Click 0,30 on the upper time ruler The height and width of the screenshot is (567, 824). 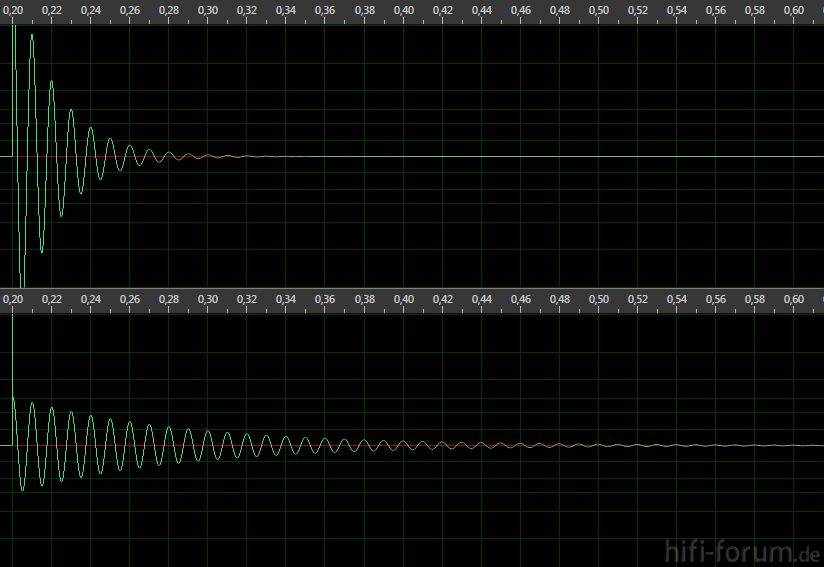pyautogui.click(x=208, y=10)
